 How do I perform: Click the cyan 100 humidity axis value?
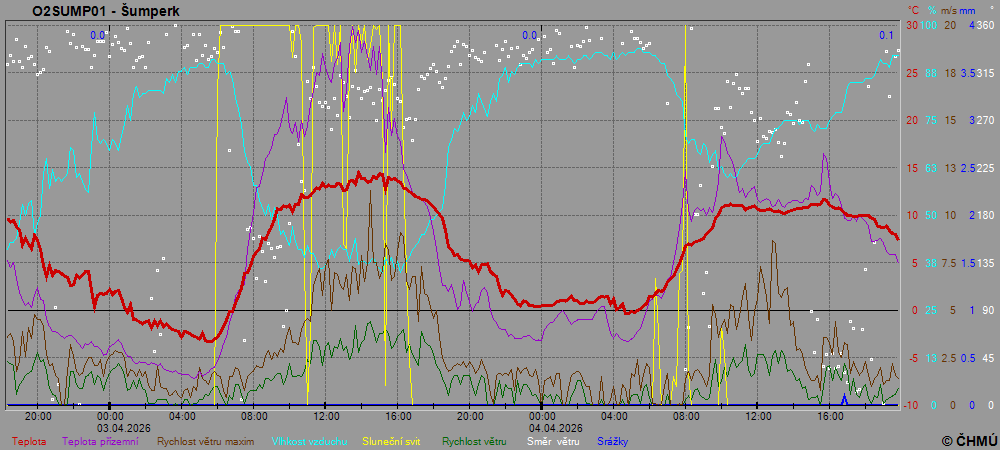click(x=928, y=25)
